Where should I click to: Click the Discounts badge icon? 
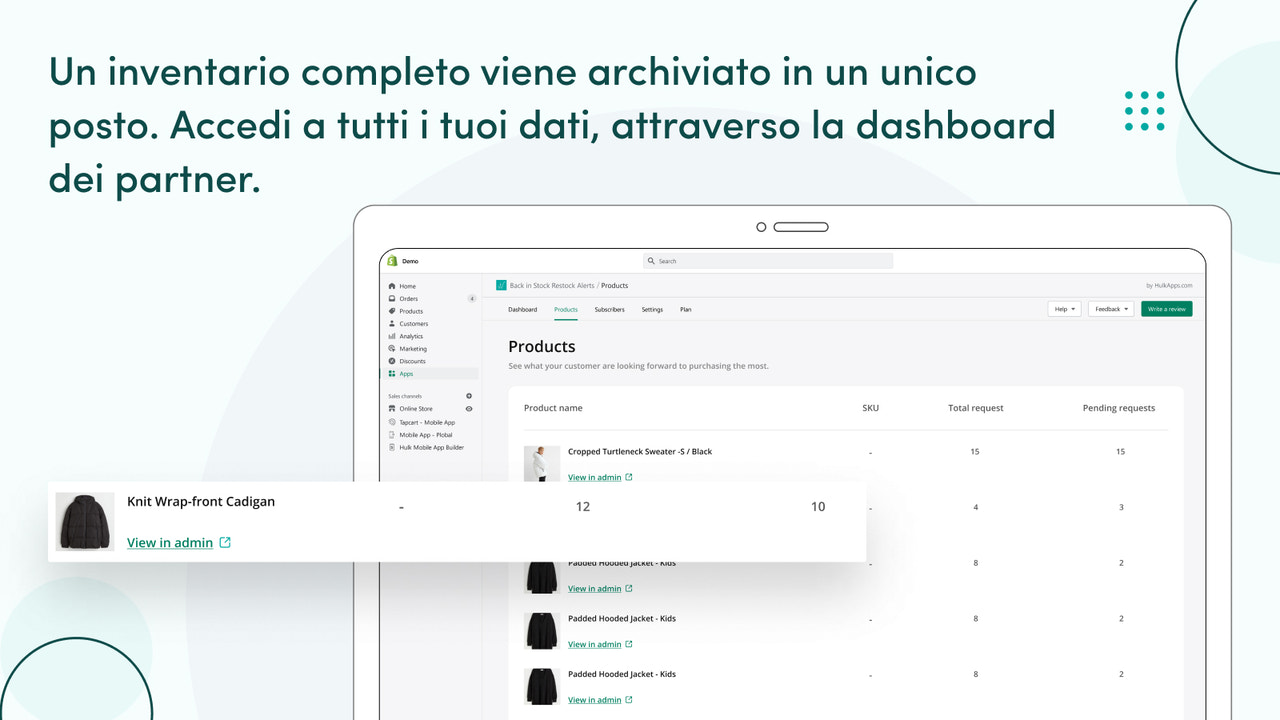392,361
